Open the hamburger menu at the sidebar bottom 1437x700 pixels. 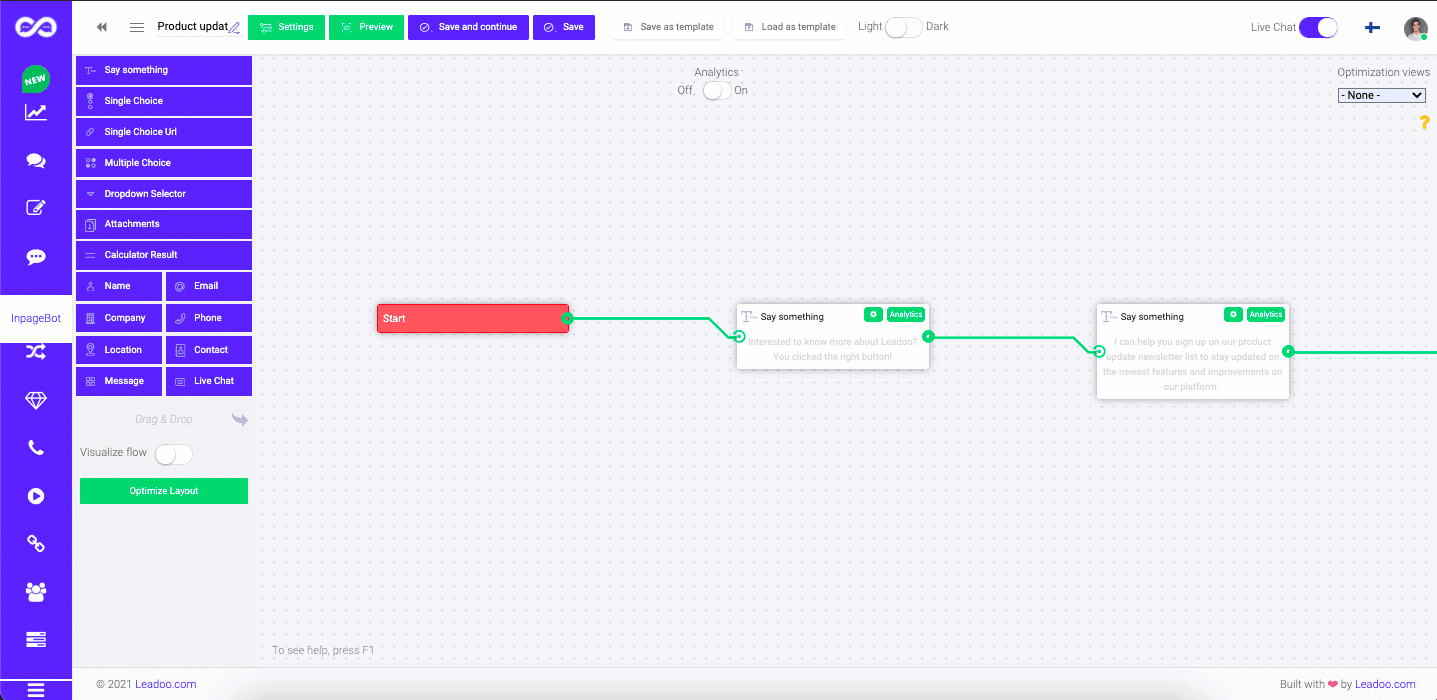(36, 688)
